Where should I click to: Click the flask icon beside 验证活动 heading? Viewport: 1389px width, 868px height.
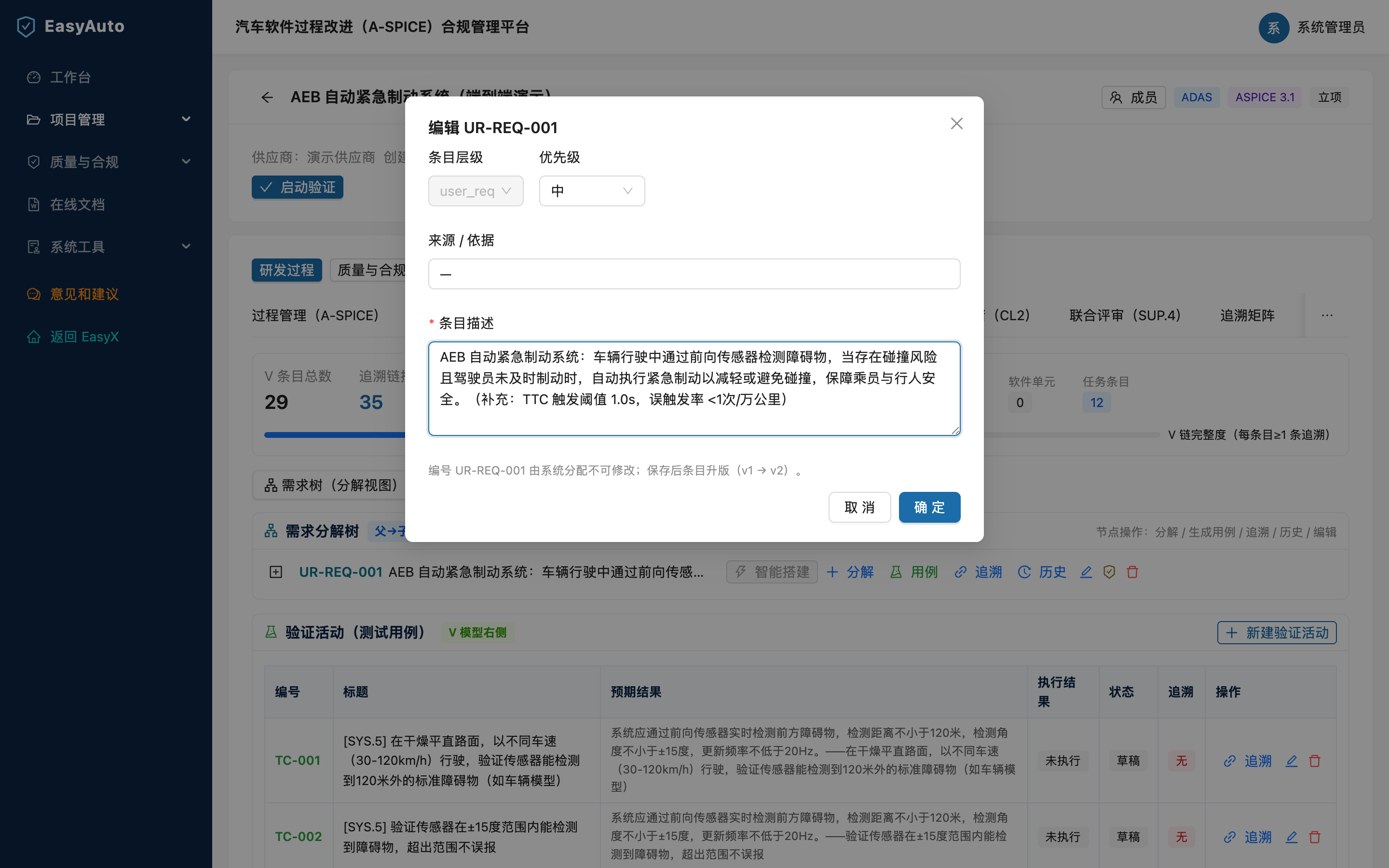(x=271, y=632)
